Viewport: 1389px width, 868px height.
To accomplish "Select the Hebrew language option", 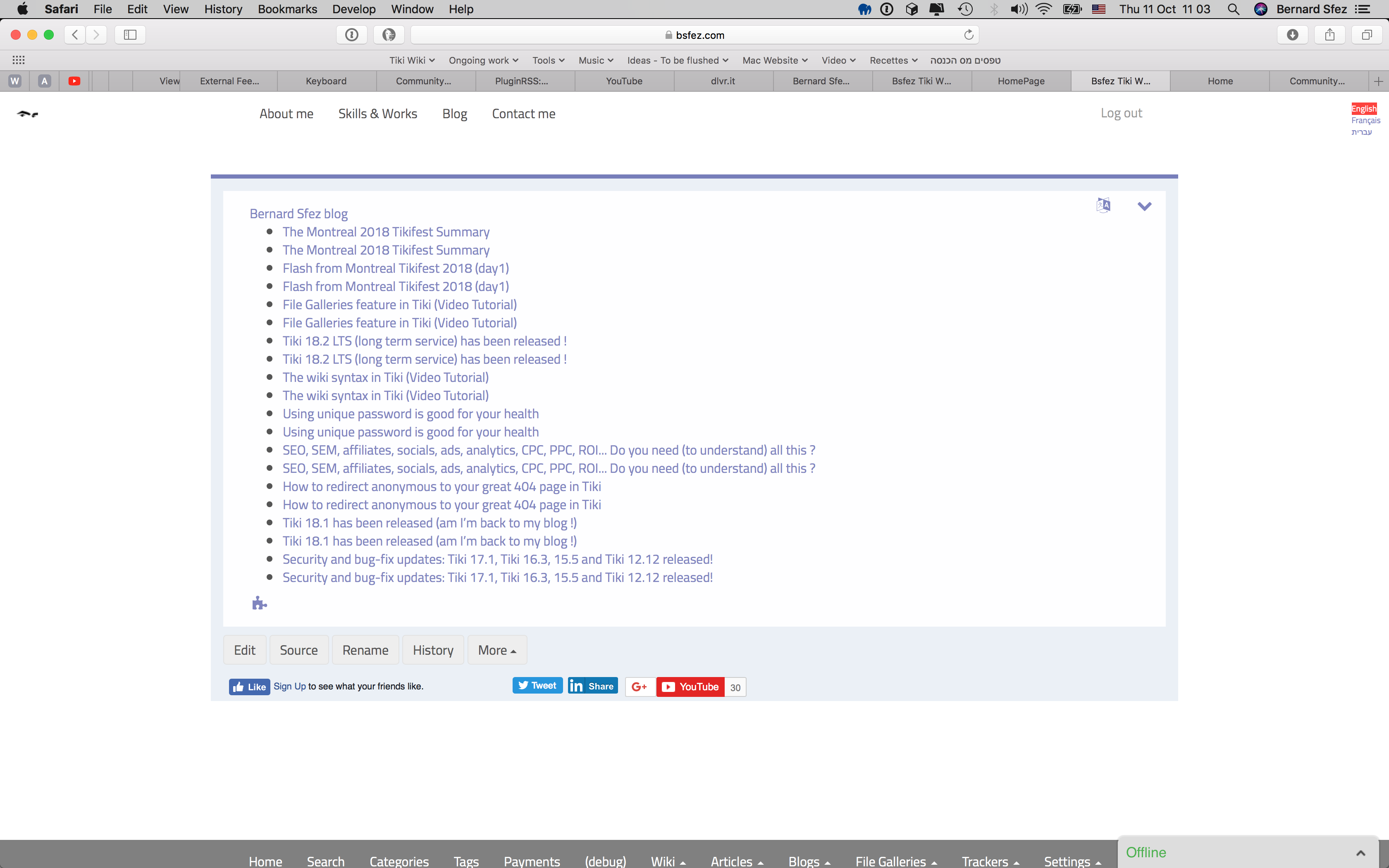I will (x=1361, y=132).
